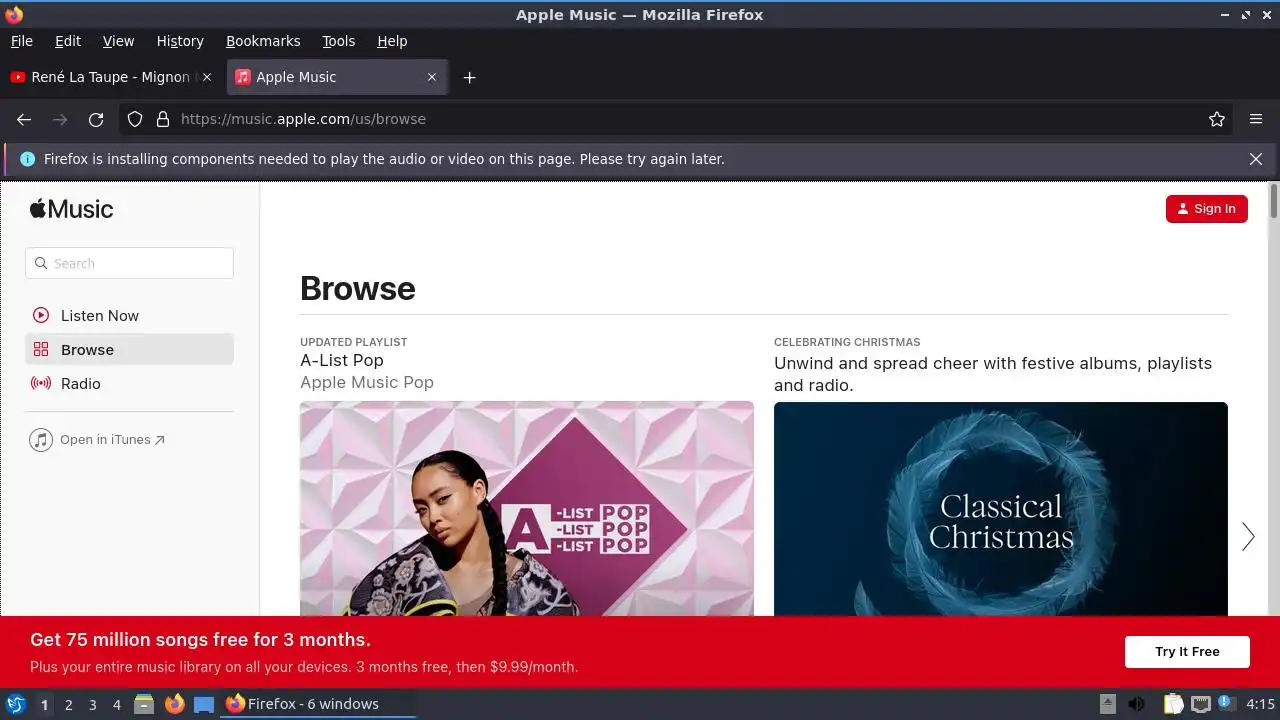Viewport: 1280px width, 720px height.
Task: Click the UPDATED PLAYLIST label
Action: click(354, 342)
